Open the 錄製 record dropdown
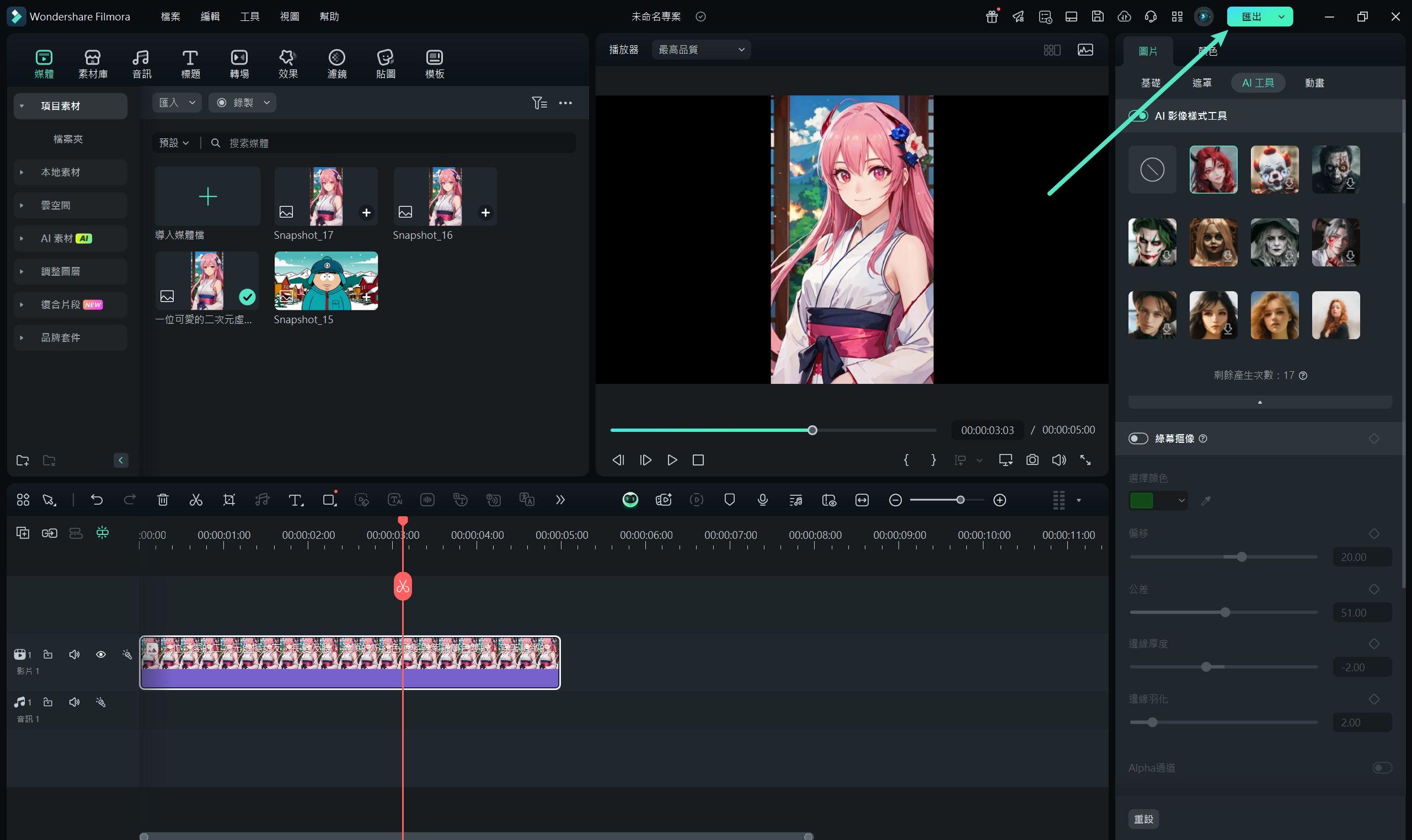The image size is (1412, 840). click(x=242, y=103)
